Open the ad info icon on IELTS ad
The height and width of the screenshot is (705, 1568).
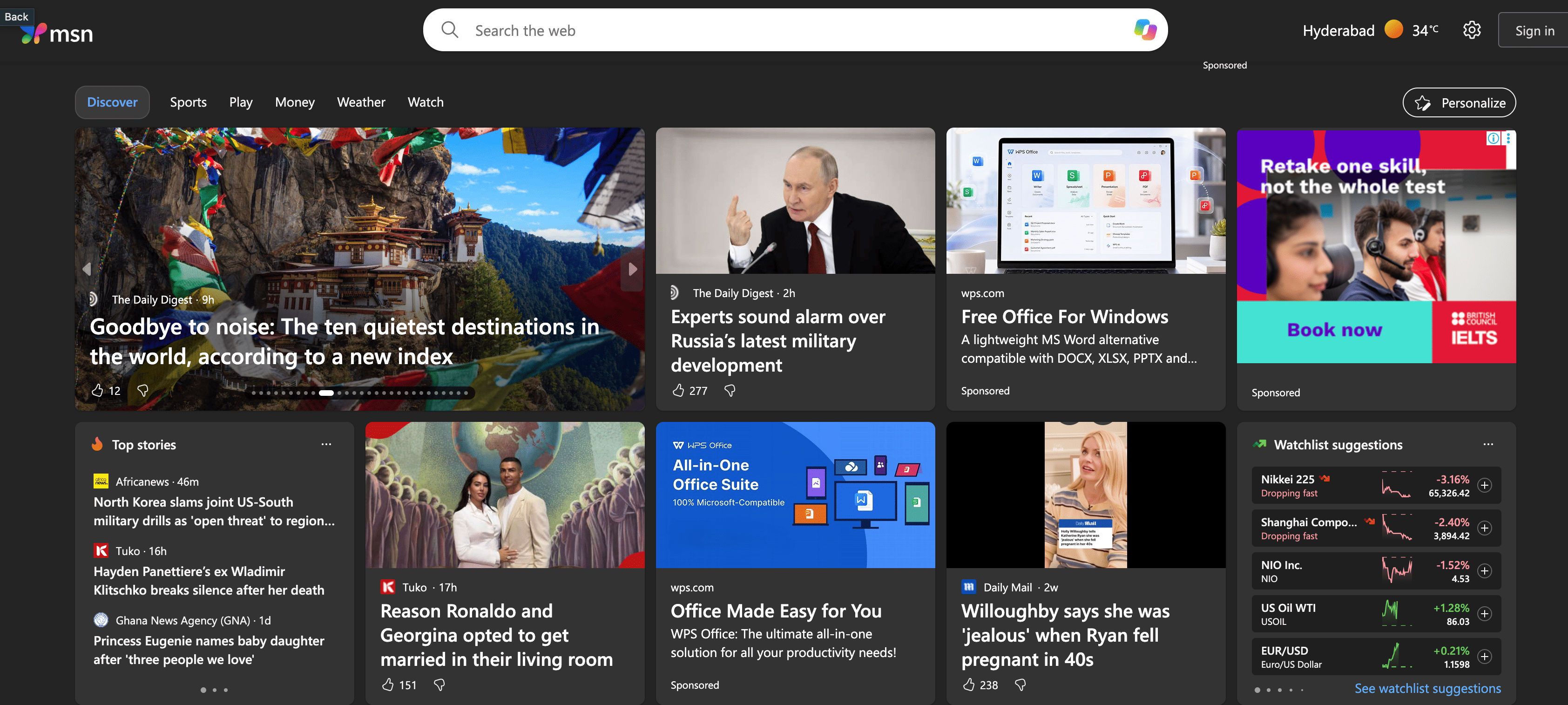1493,139
